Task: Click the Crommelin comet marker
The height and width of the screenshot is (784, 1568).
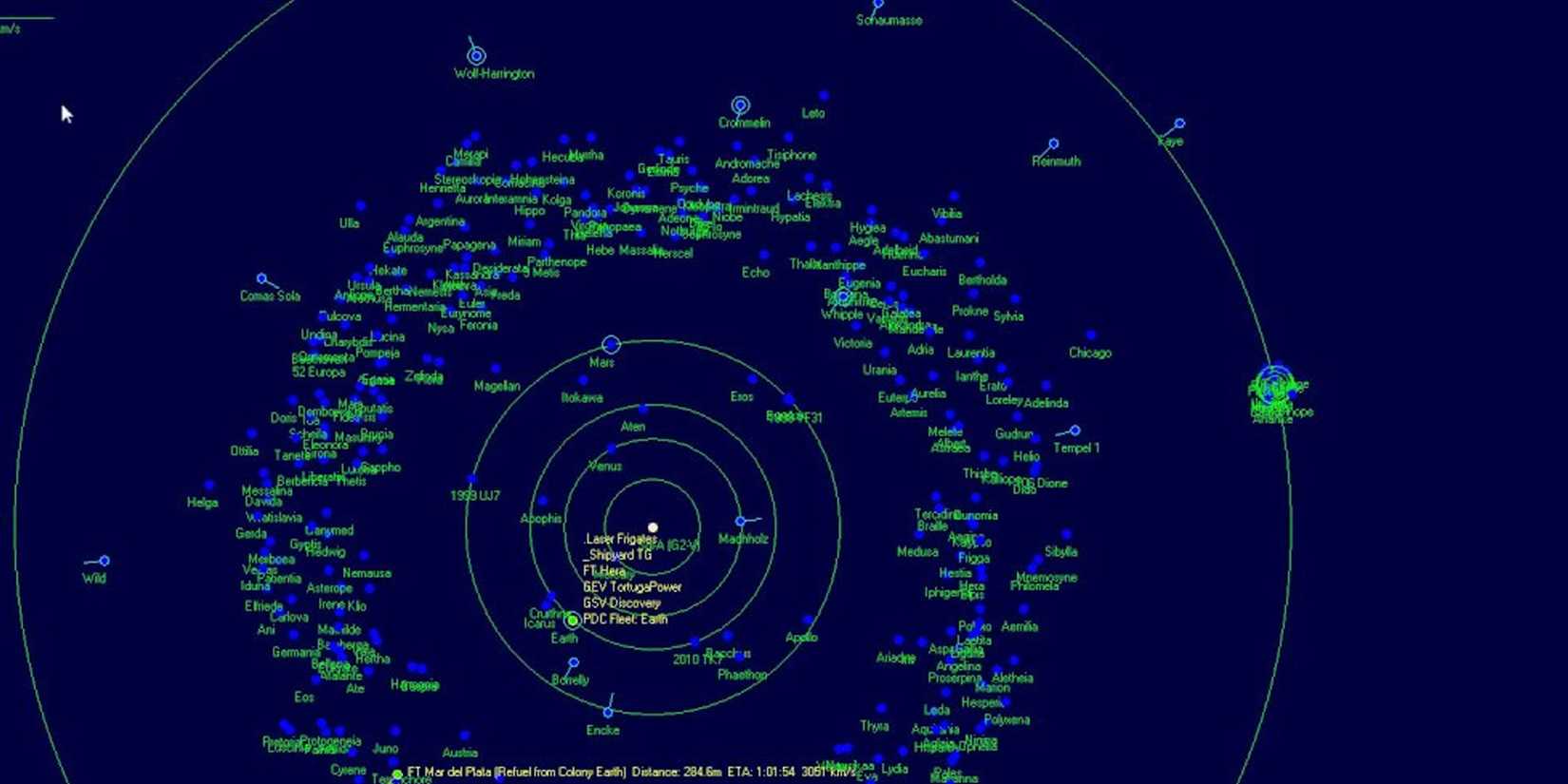Action: pos(740,105)
